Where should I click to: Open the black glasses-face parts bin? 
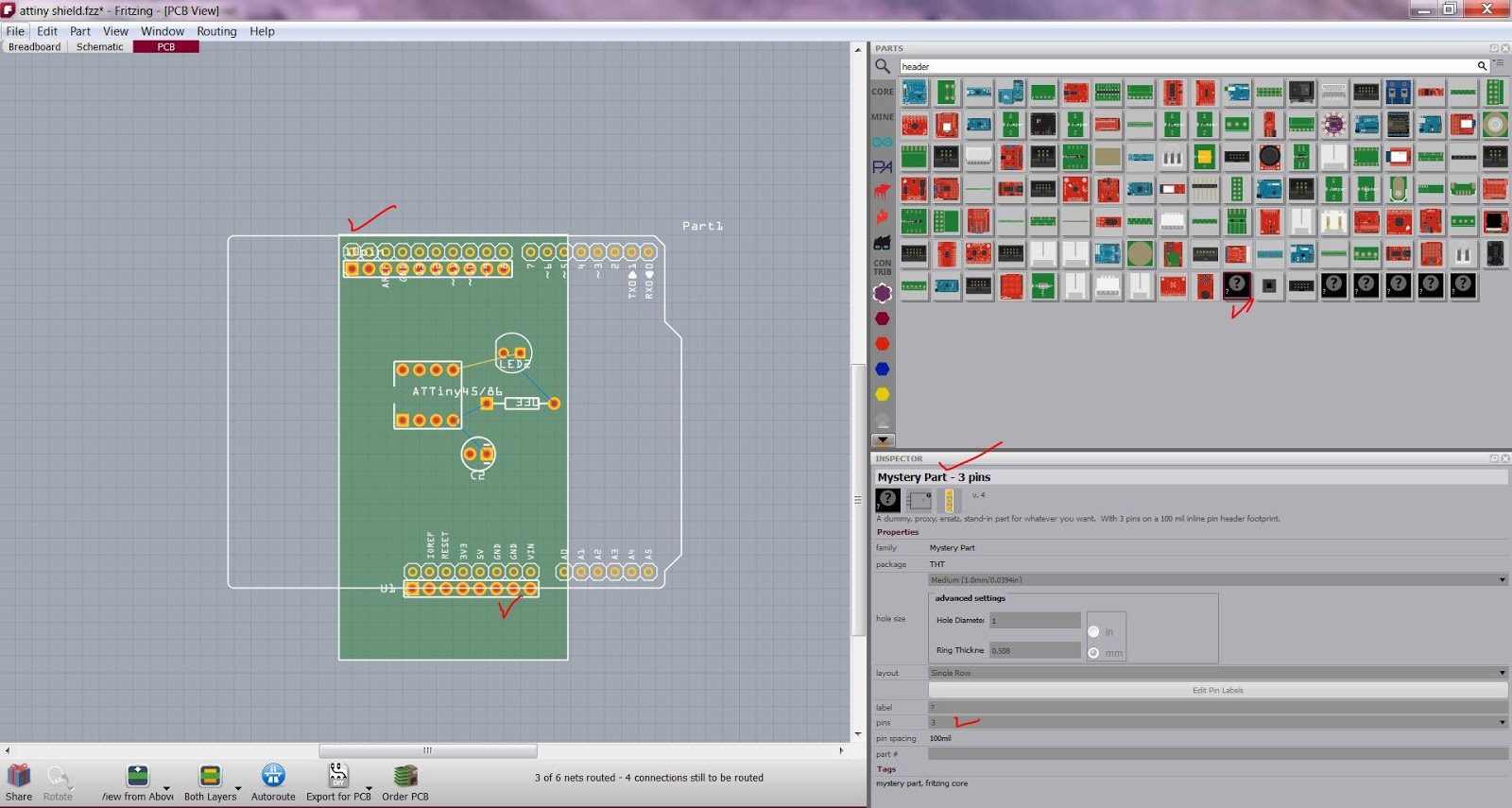click(882, 243)
